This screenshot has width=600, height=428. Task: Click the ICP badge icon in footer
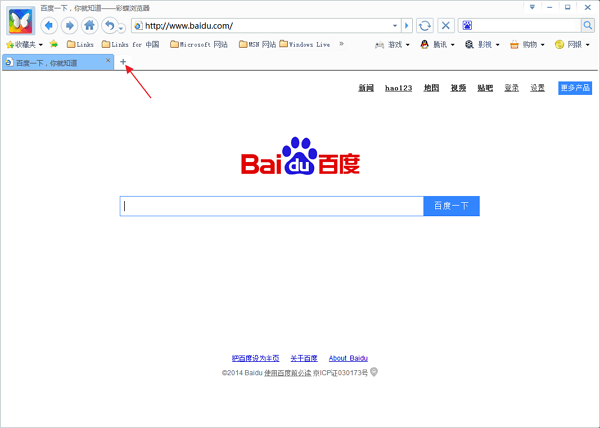[374, 372]
